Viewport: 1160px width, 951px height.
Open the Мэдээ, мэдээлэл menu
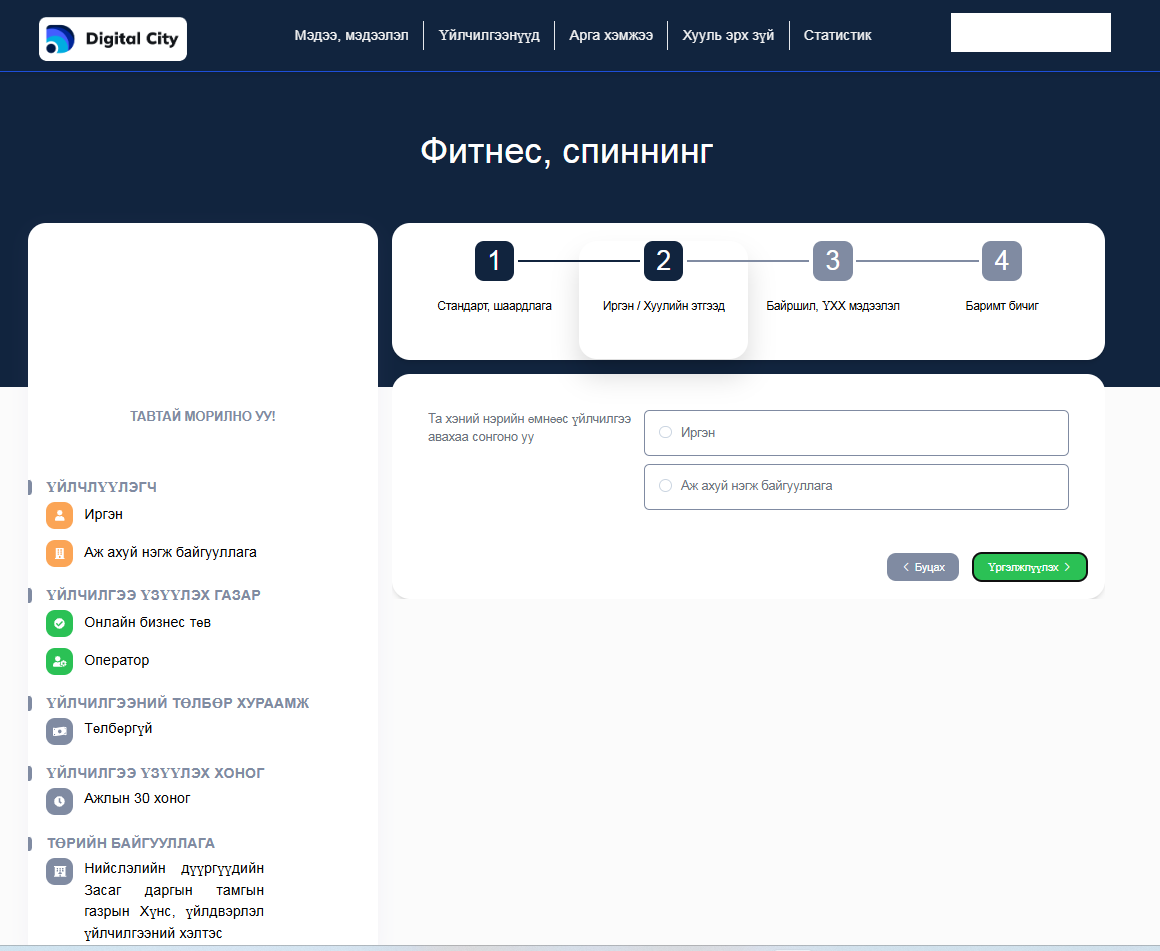[x=351, y=35]
